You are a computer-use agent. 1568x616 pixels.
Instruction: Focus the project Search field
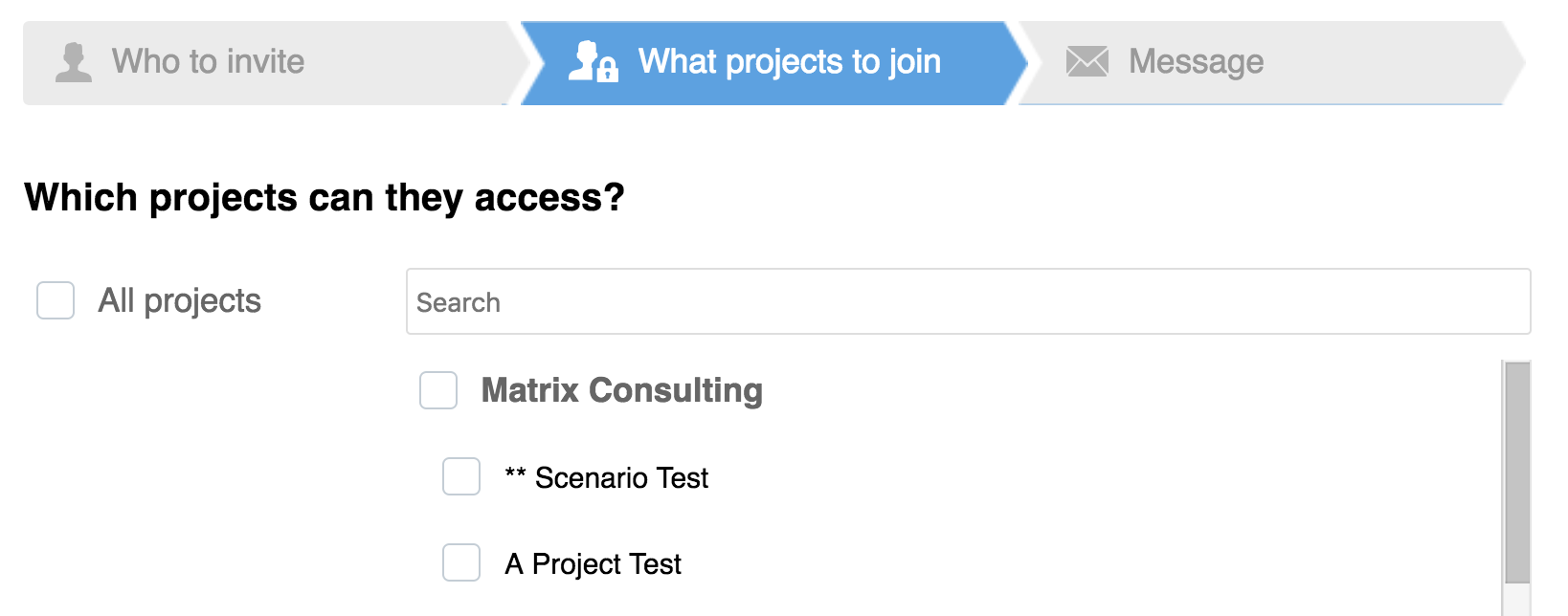pyautogui.click(x=967, y=302)
